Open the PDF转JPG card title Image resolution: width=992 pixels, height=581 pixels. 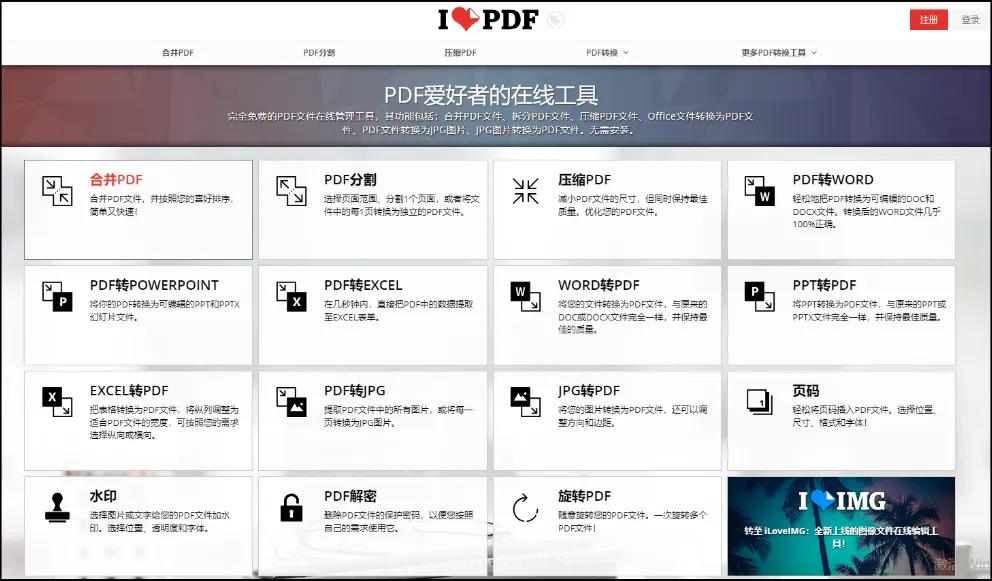(354, 391)
